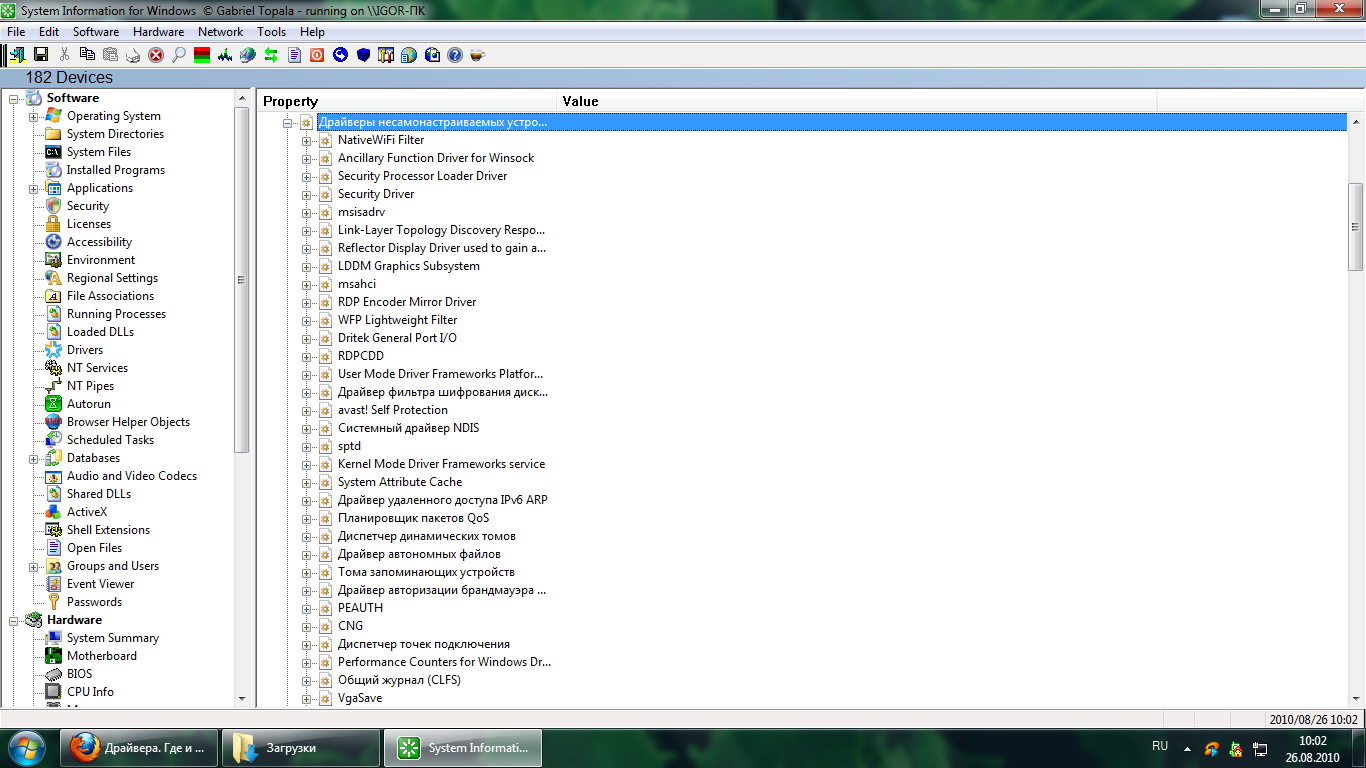The width and height of the screenshot is (1366, 768).
Task: Click the green double-arrows toolbar icon
Action: click(271, 55)
